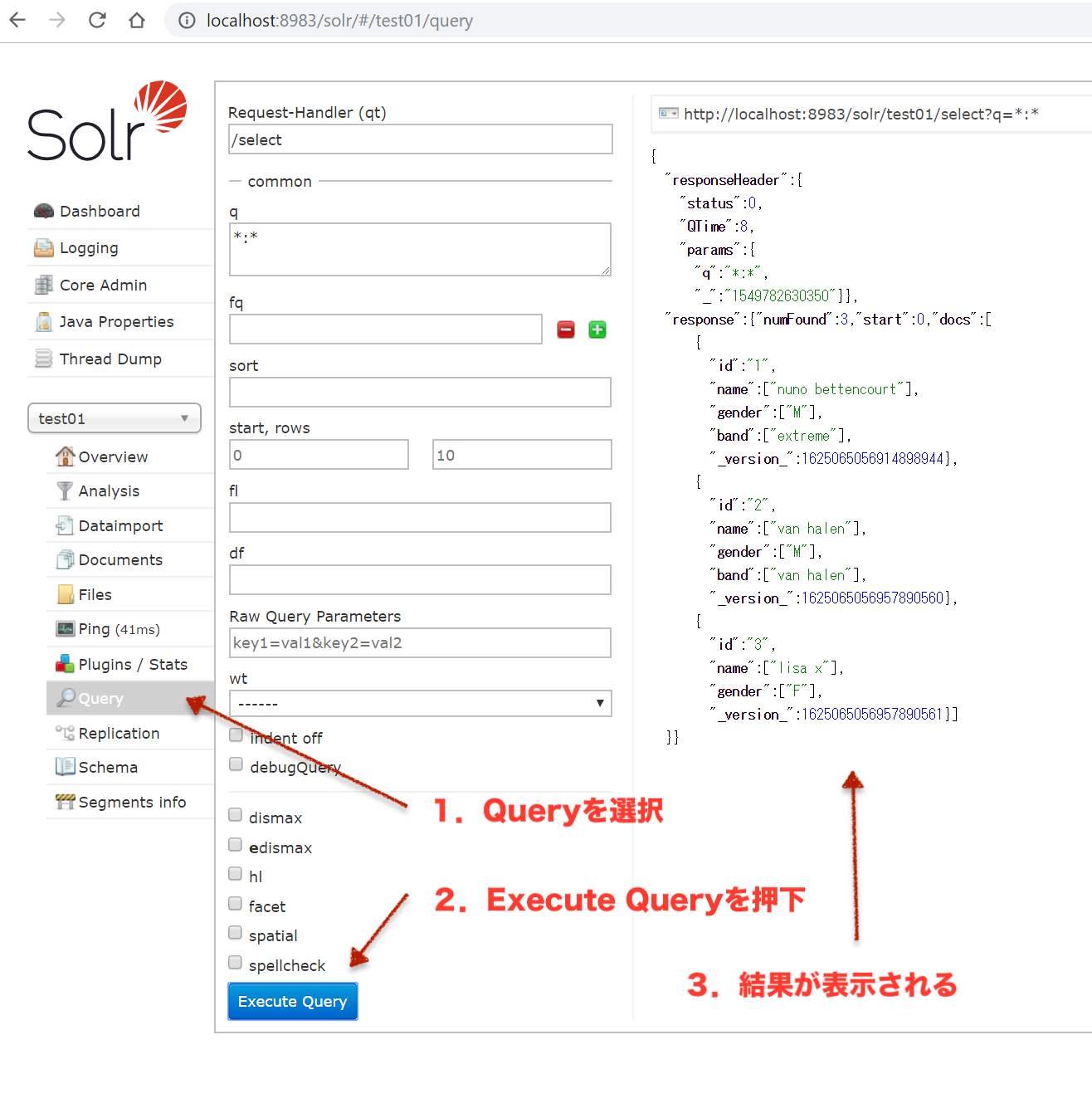Click the Files folder icon
This screenshot has height=1108, width=1092.
tap(65, 594)
